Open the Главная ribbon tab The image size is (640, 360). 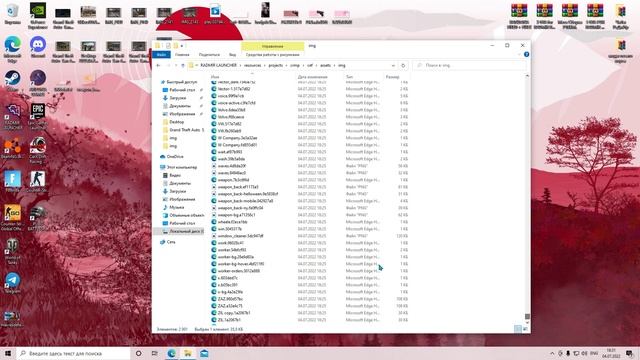(182, 54)
